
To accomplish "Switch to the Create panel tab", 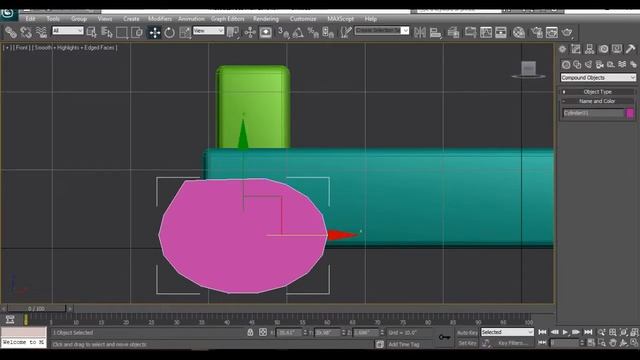I will pos(562,49).
